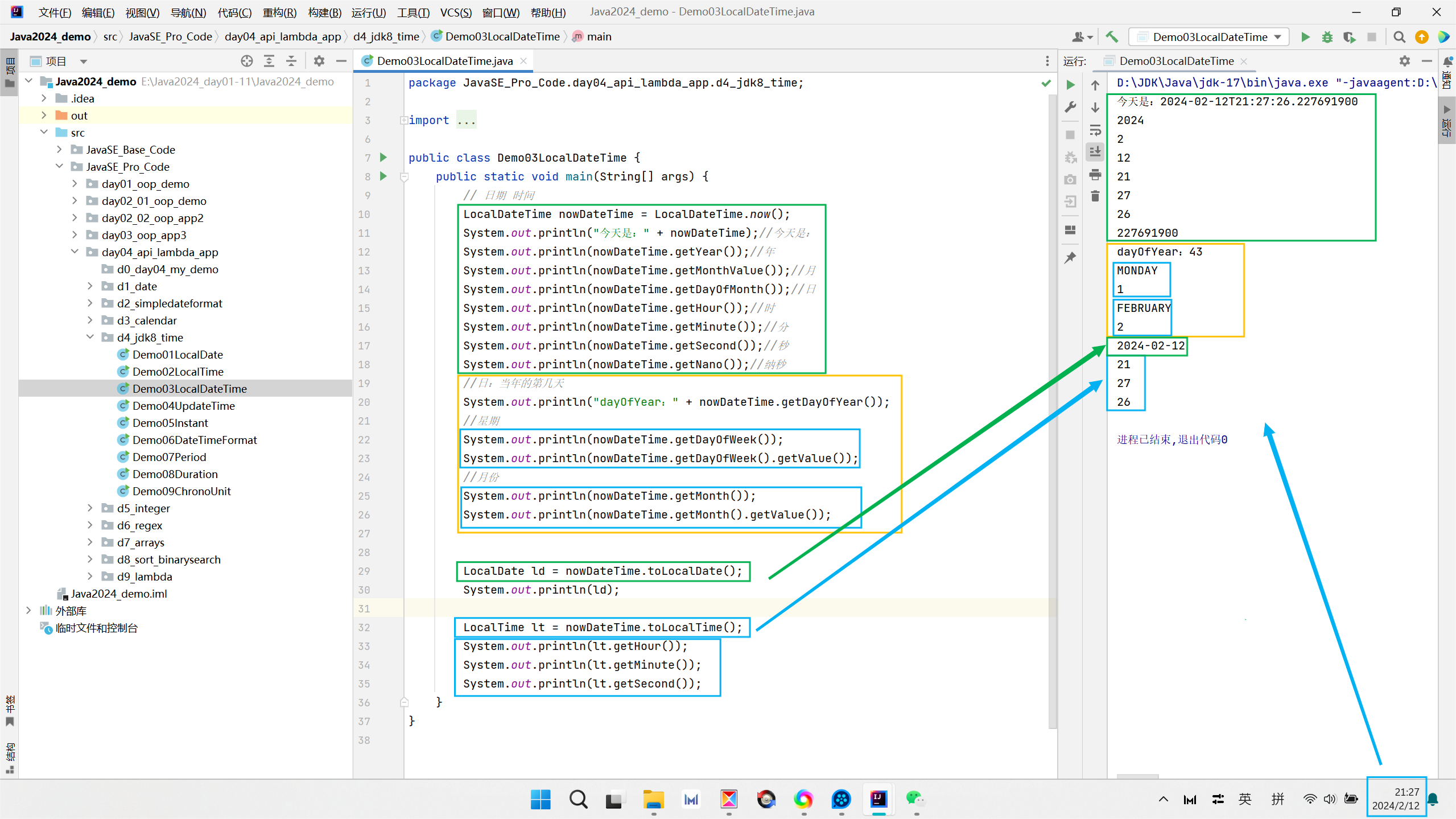Screen dimensions: 1456x819
Task: Clear console output with trash icon
Action: pos(1095,196)
